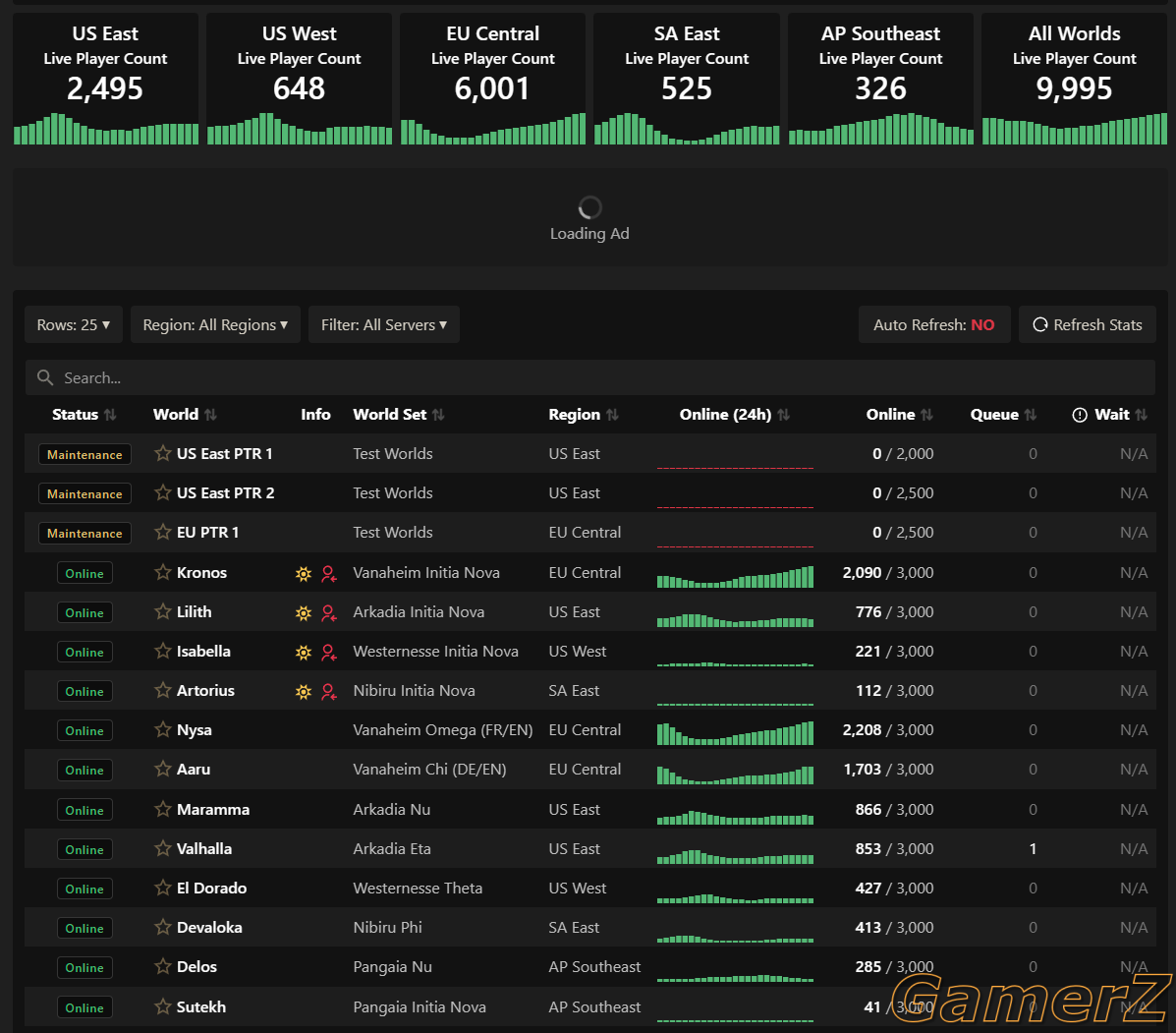Click the sun icon in the Lilith row
The image size is (1176, 1033).
point(303,613)
